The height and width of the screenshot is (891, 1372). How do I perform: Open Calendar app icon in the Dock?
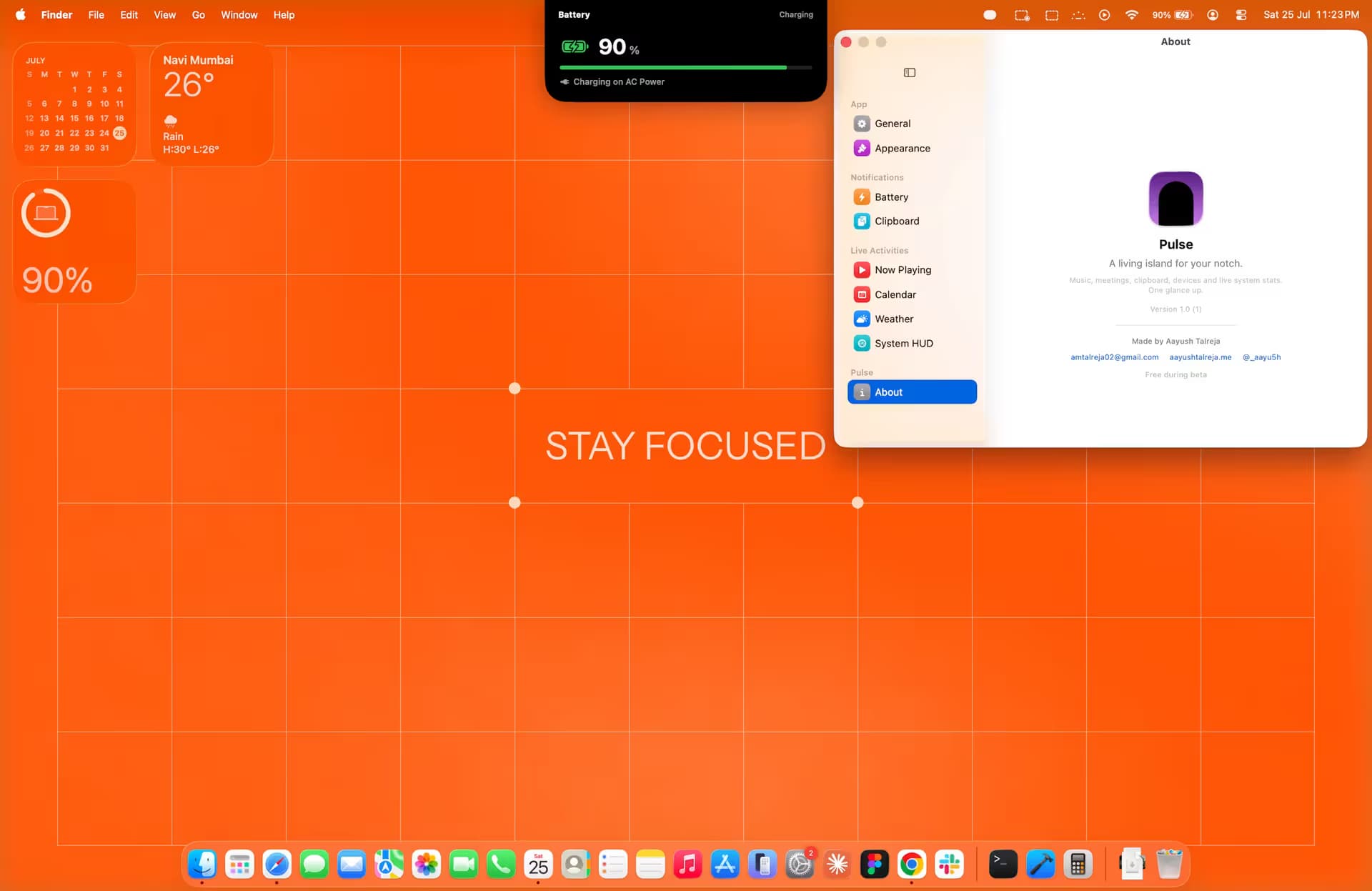[x=538, y=865]
